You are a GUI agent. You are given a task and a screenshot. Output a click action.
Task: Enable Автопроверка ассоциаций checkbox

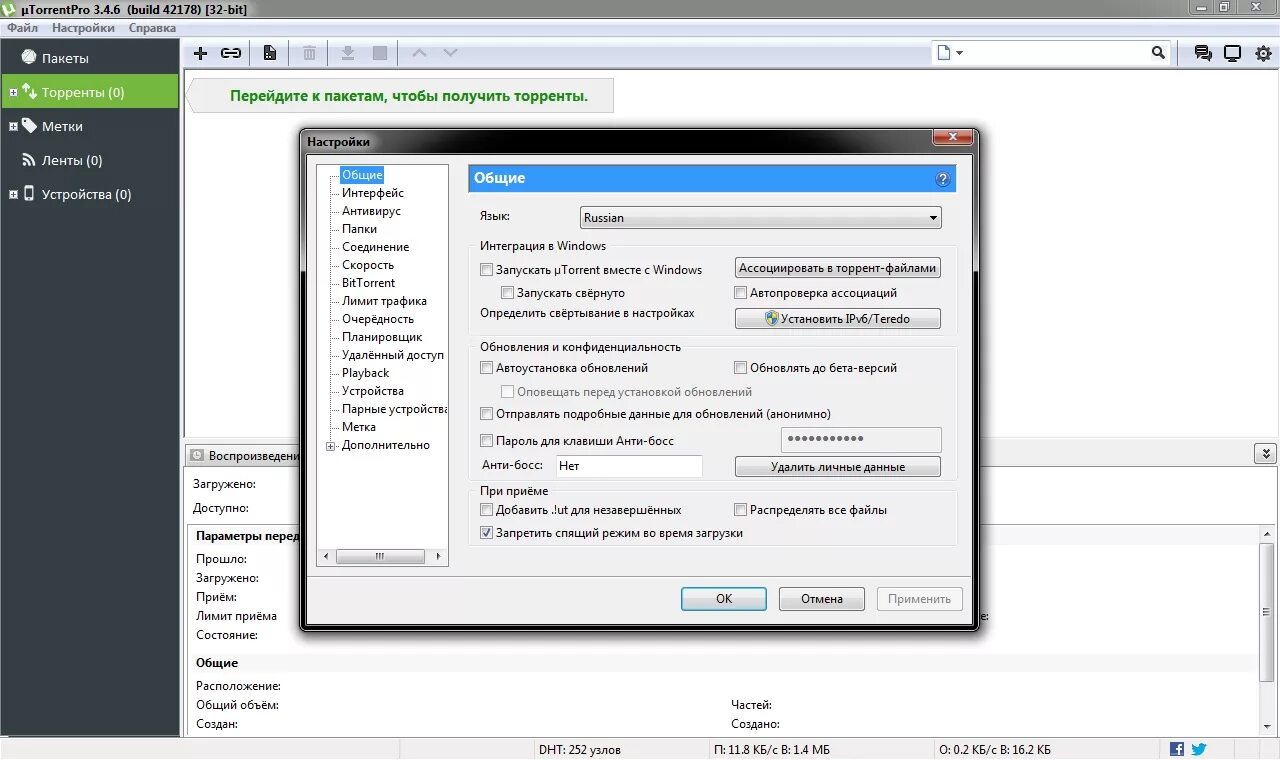point(741,293)
